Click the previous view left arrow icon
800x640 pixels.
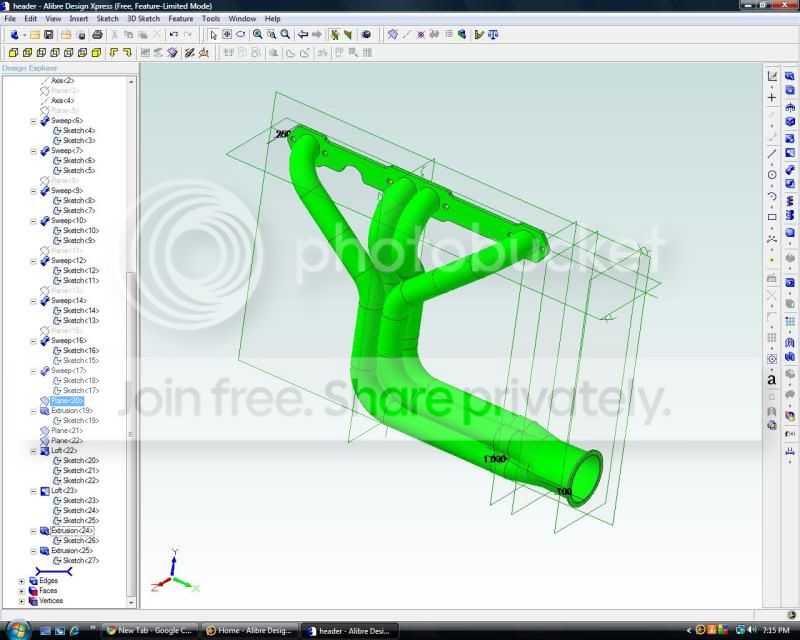pos(303,34)
